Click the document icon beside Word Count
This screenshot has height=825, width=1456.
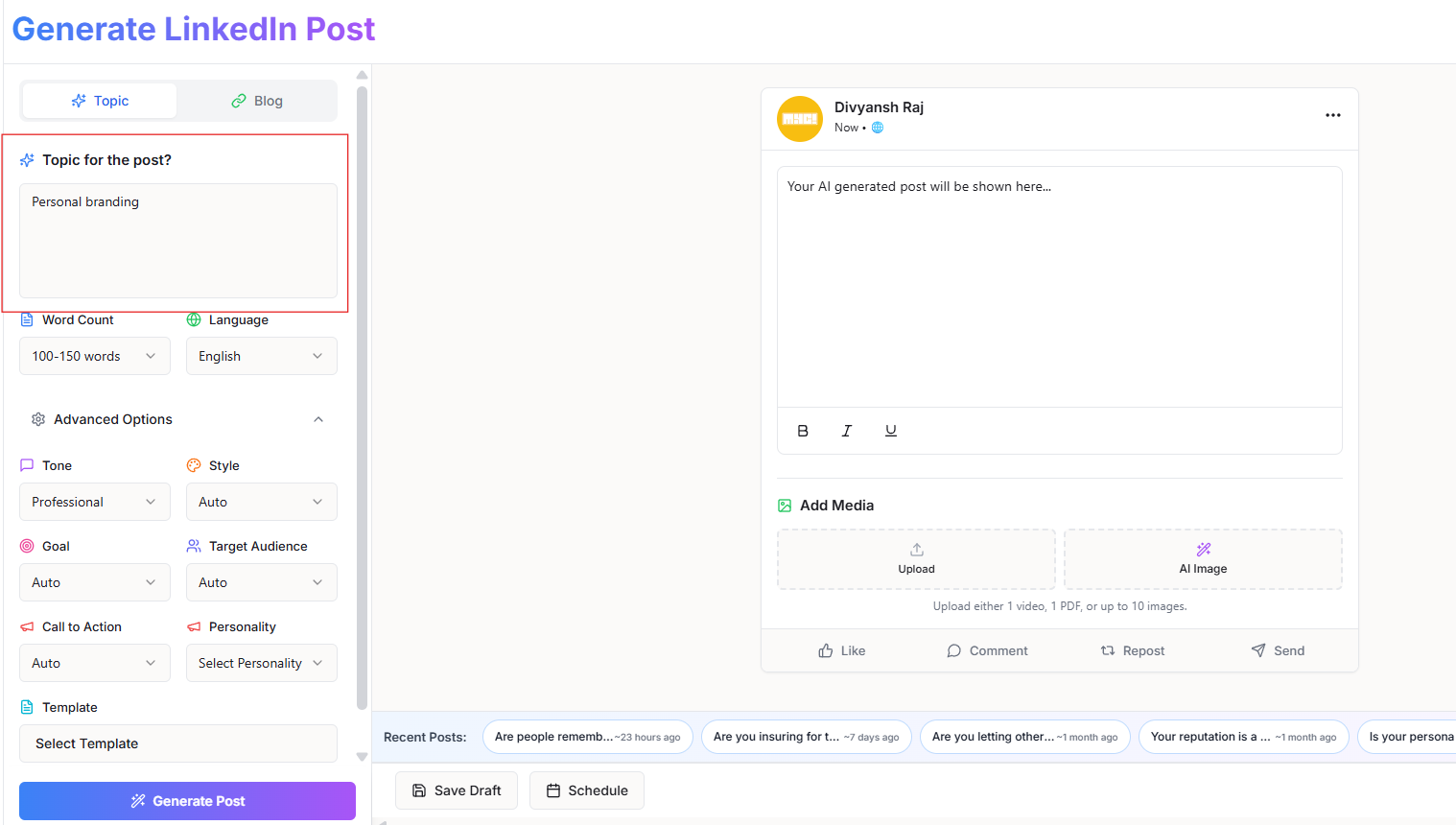coord(27,319)
